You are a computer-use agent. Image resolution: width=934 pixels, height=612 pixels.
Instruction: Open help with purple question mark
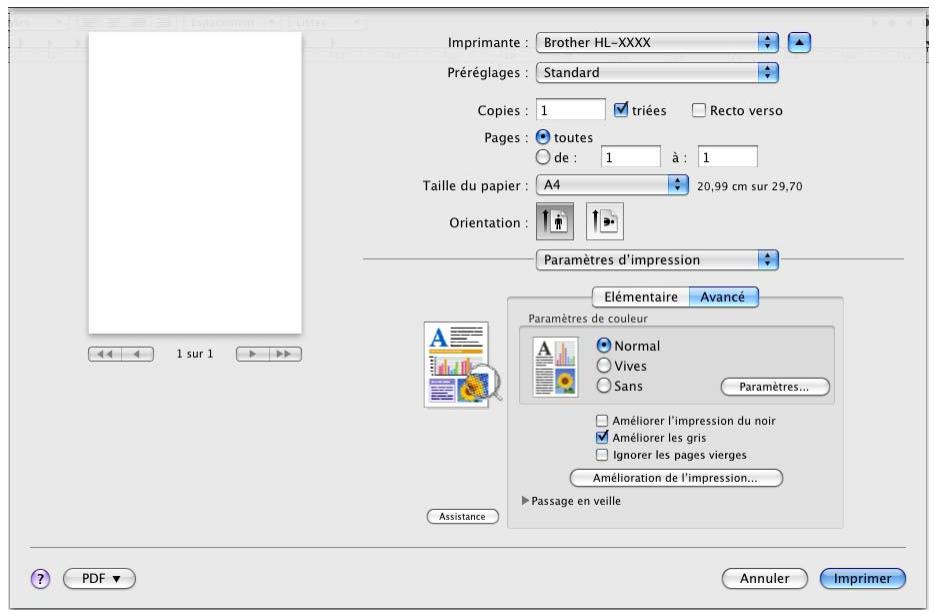coord(41,578)
